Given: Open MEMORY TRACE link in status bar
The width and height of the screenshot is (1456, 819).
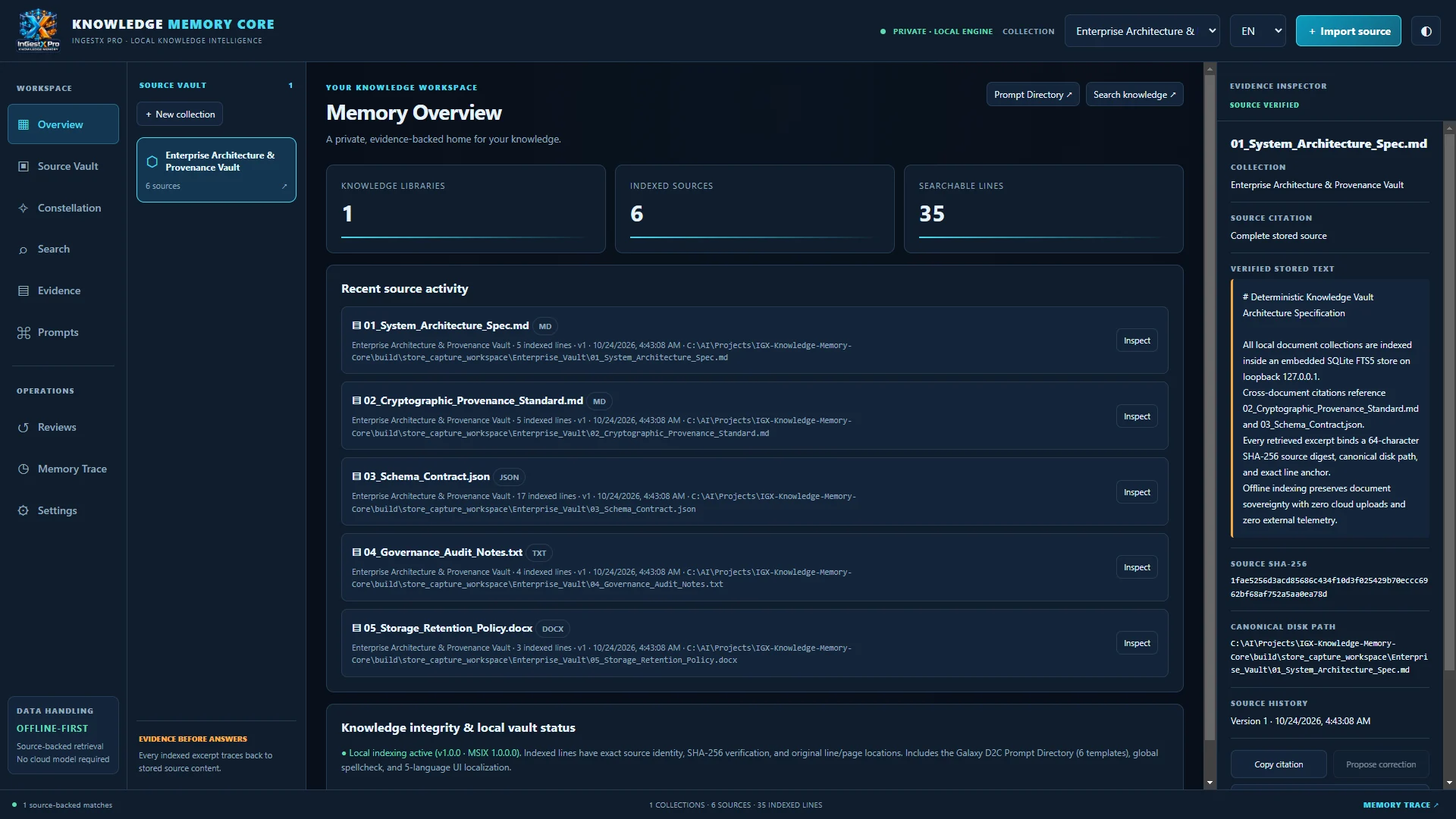Looking at the screenshot, I should (1401, 805).
